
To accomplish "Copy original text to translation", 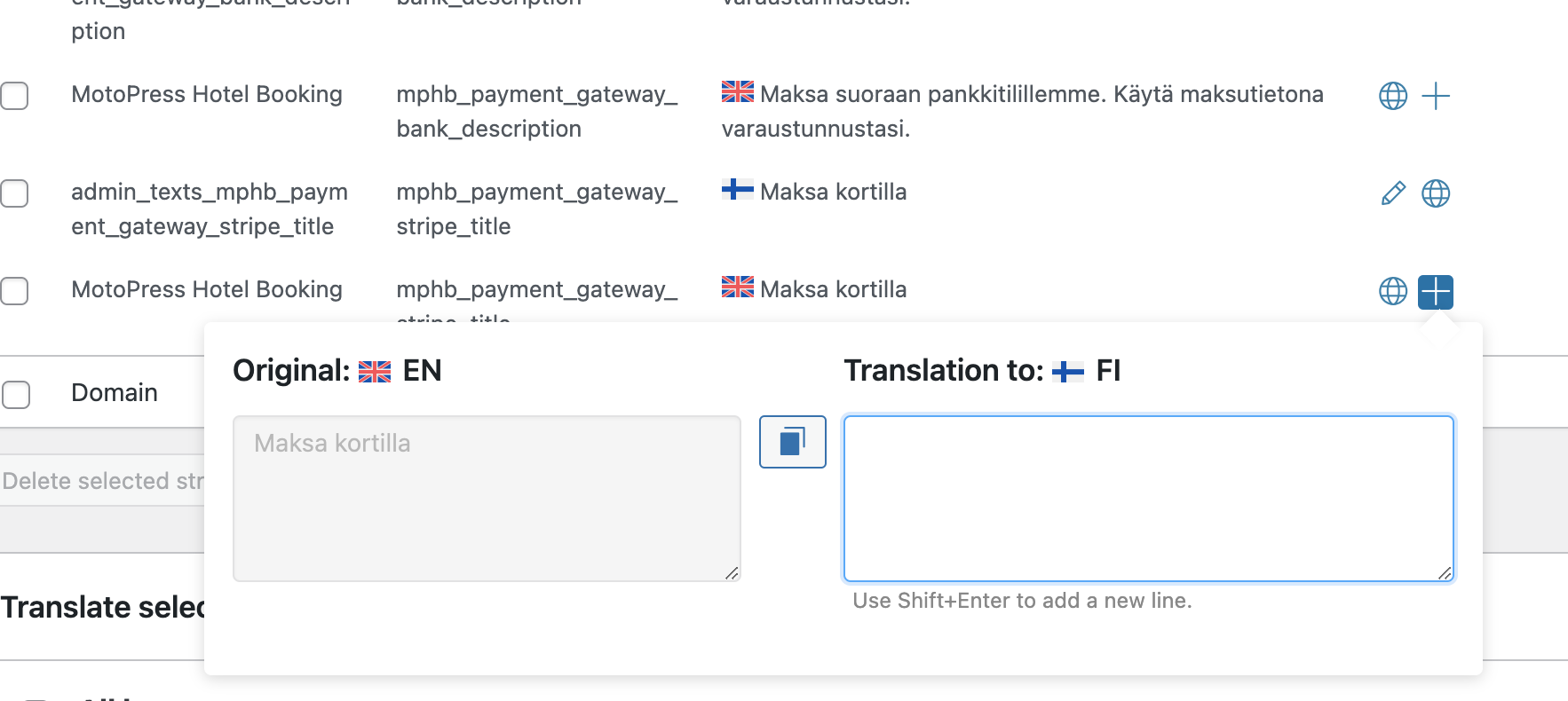I will click(792, 441).
